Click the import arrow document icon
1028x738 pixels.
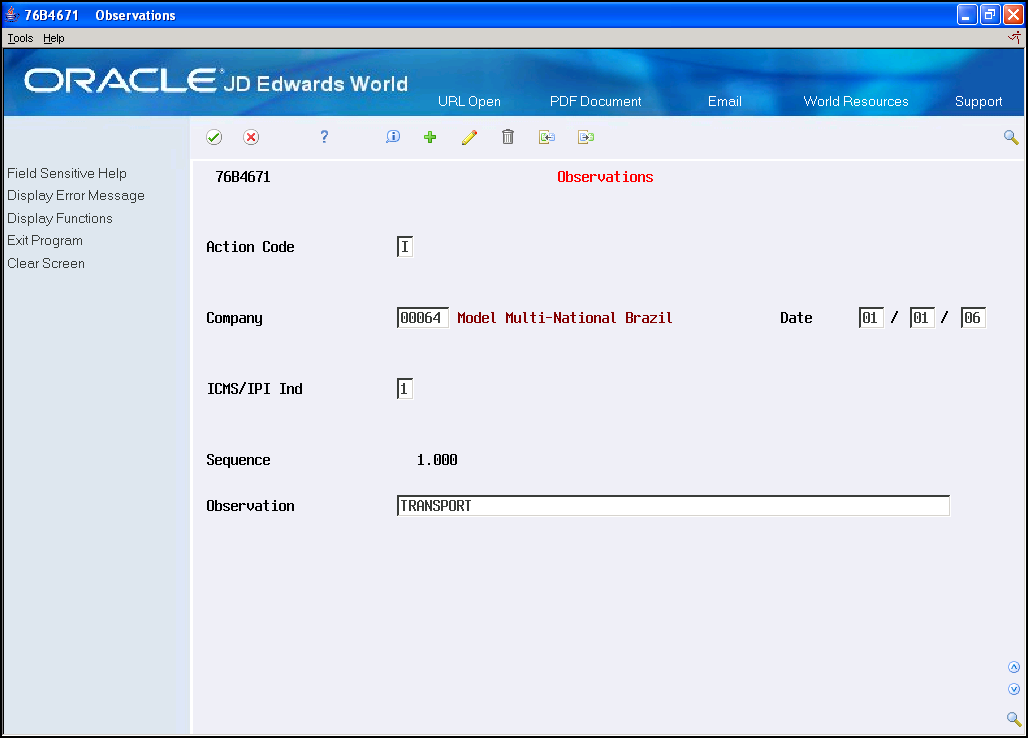(x=547, y=137)
